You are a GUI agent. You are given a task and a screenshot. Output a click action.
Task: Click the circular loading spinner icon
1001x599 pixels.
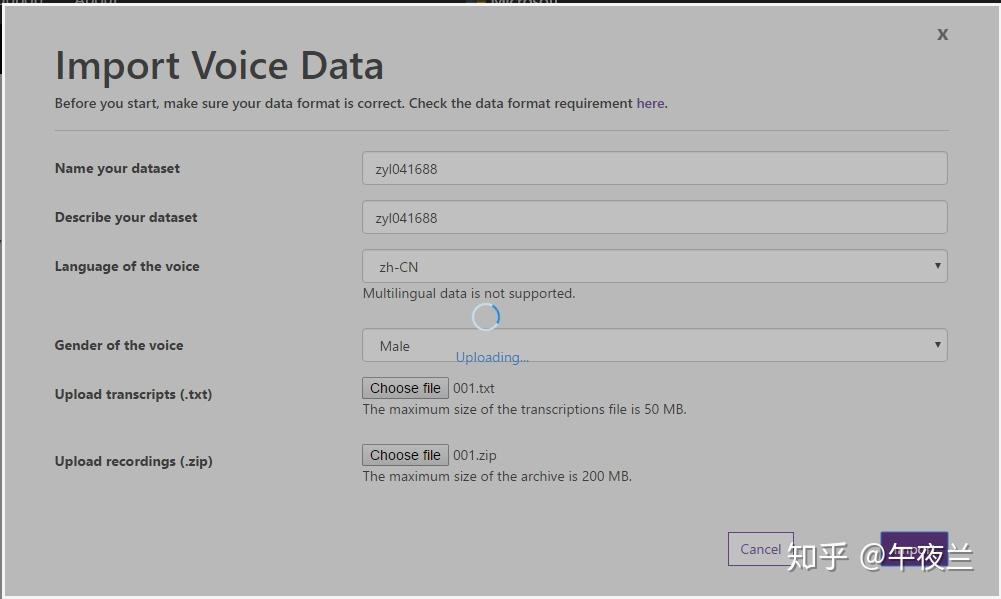pos(486,317)
